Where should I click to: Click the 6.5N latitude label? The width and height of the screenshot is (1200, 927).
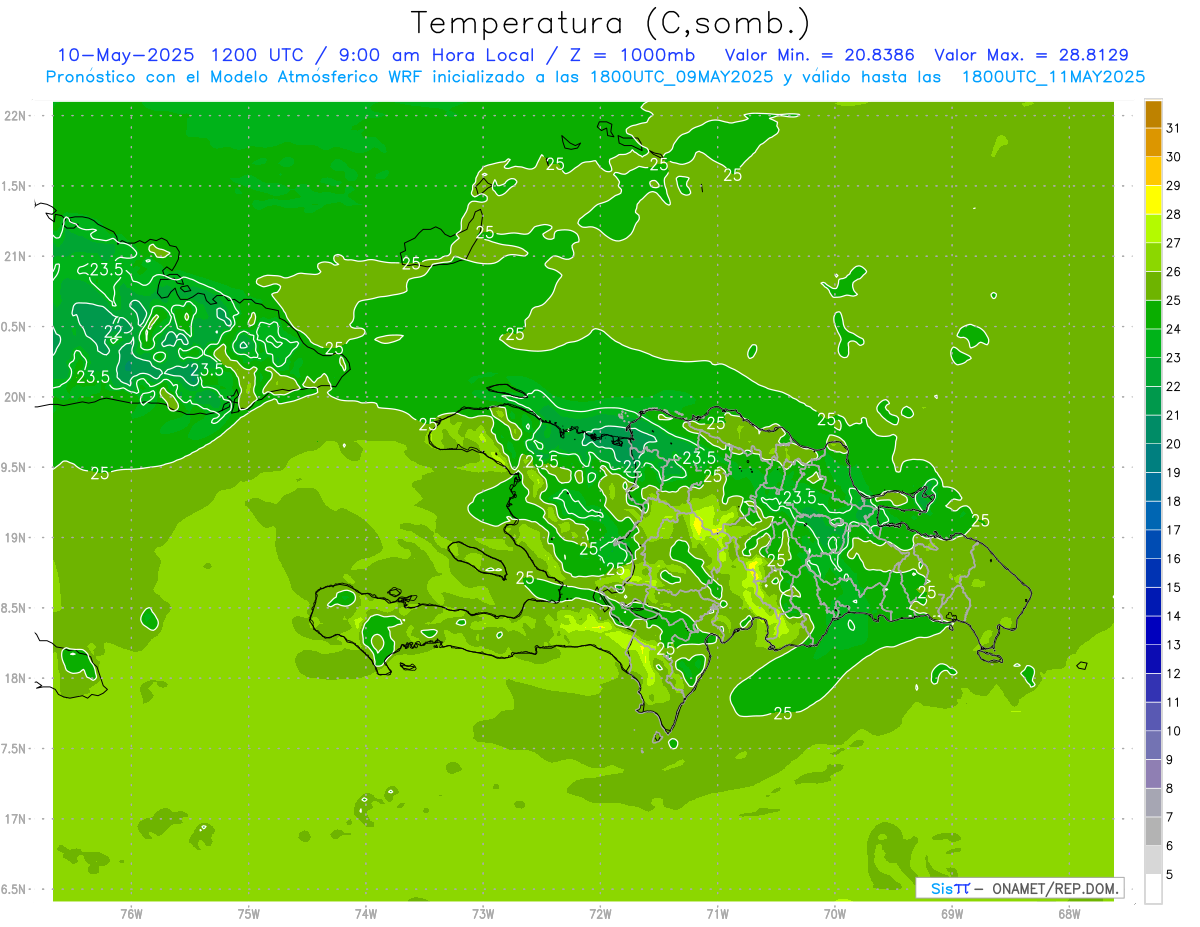point(15,889)
